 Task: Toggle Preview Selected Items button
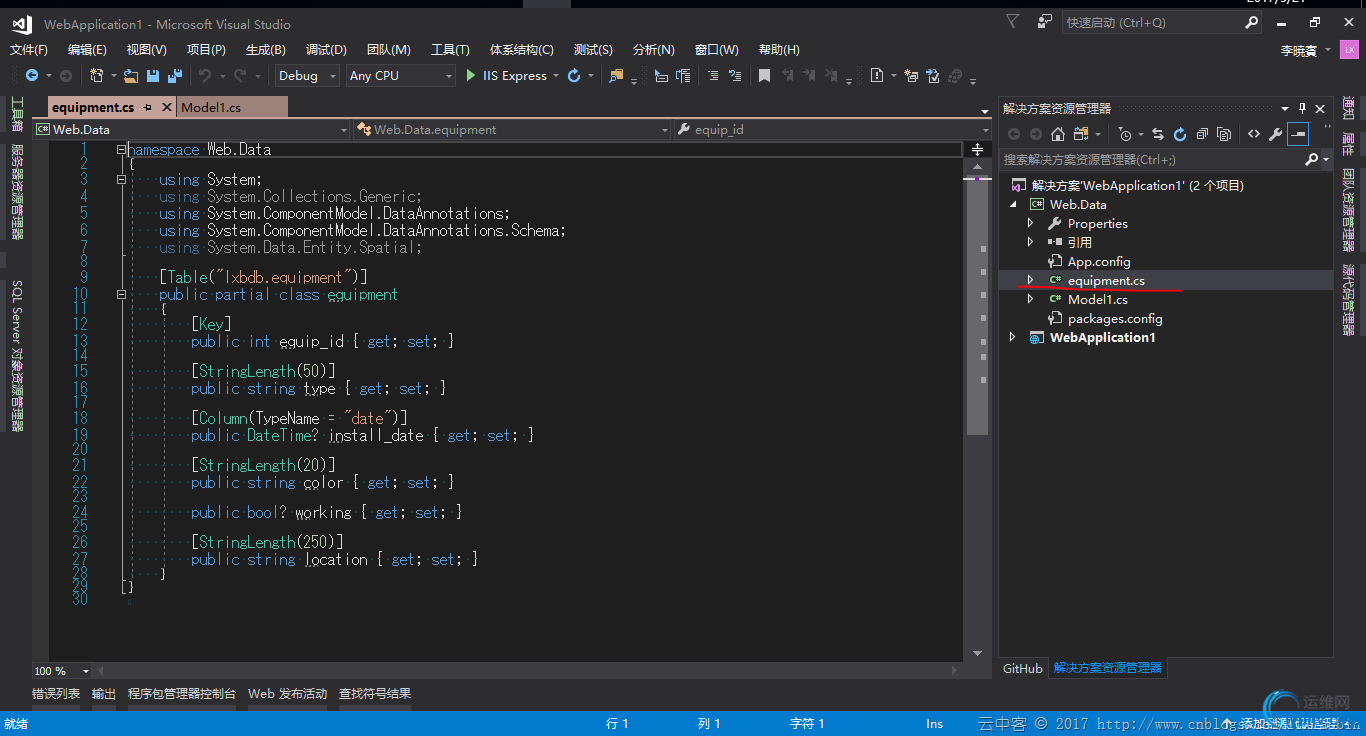pos(1298,134)
